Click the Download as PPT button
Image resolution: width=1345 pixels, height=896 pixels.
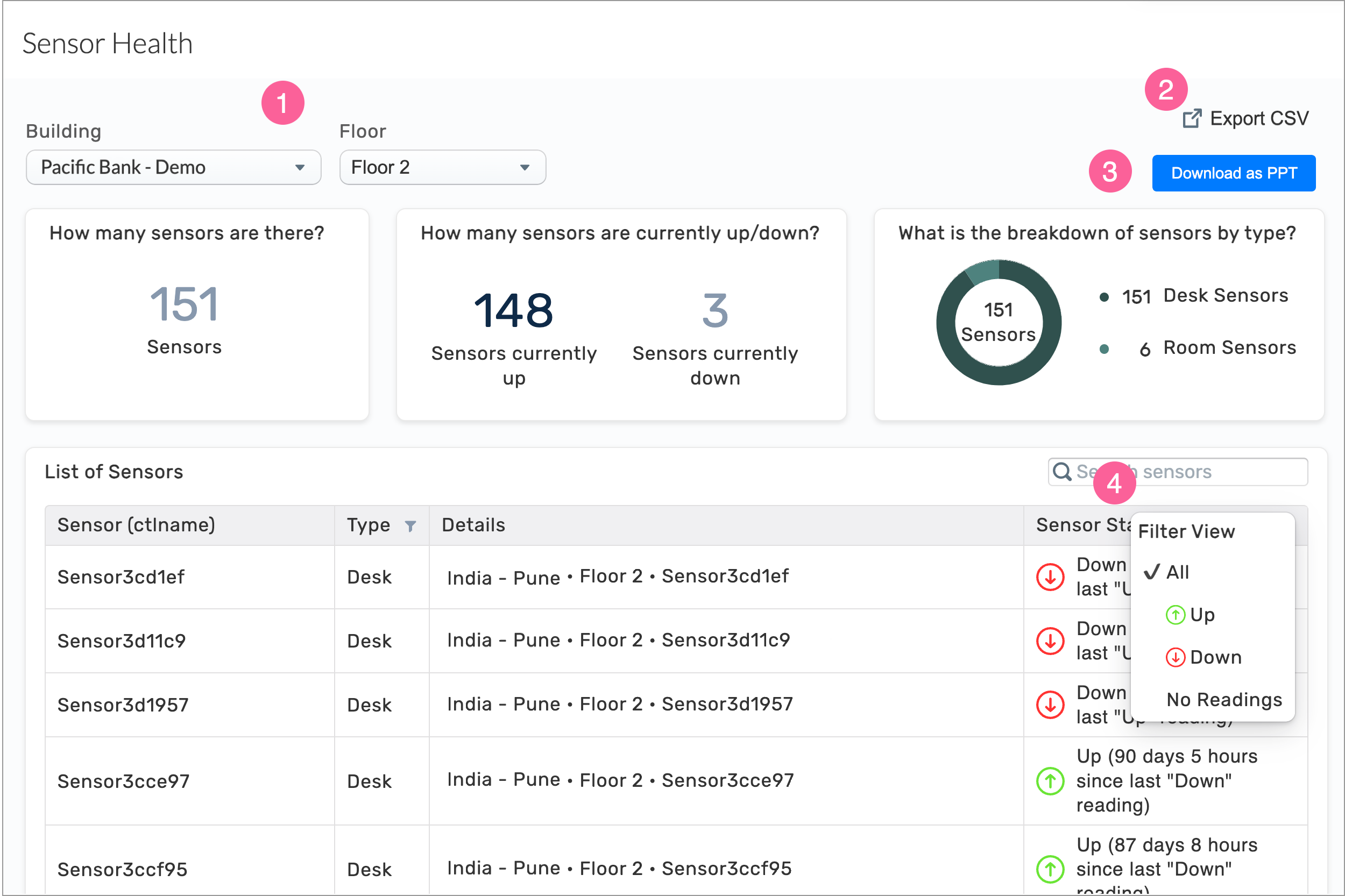pos(1234,173)
